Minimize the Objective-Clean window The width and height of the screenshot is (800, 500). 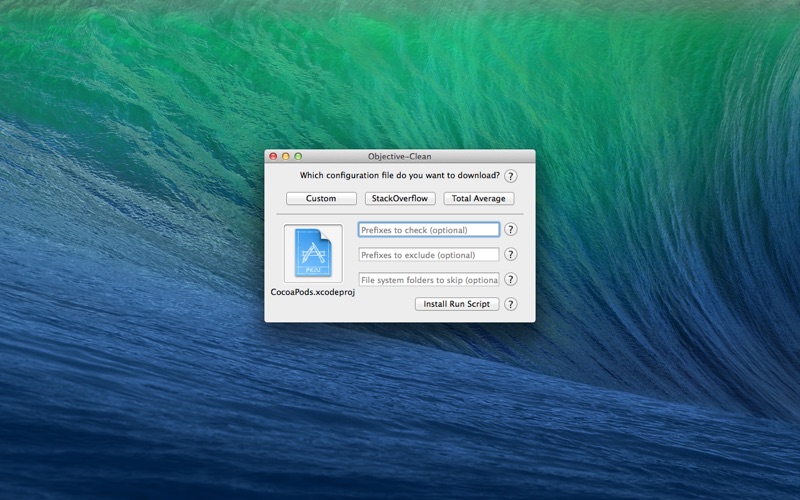[x=286, y=156]
